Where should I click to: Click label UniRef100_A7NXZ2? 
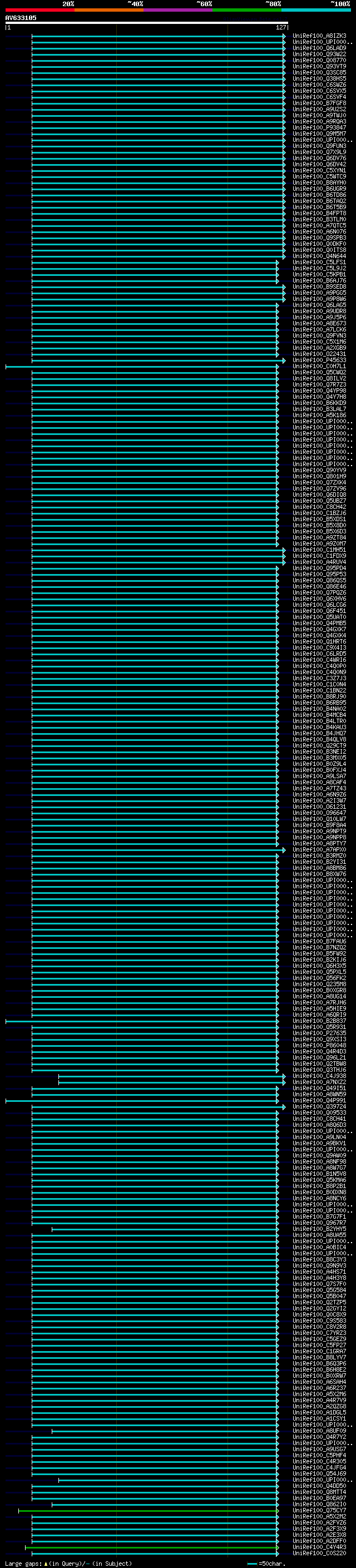coord(319,1082)
